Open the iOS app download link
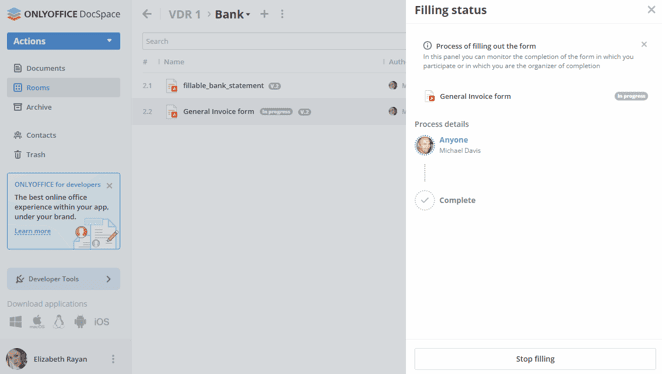 [101, 322]
